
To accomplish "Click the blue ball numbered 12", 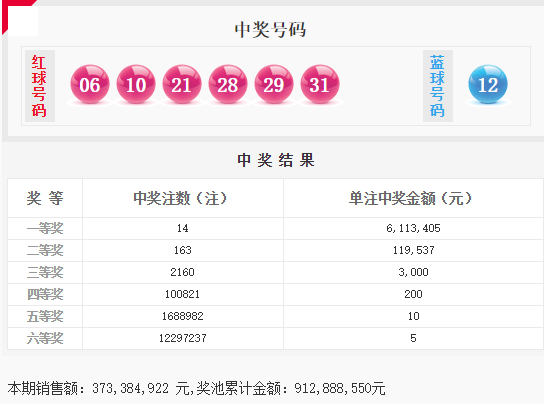I will [x=488, y=84].
